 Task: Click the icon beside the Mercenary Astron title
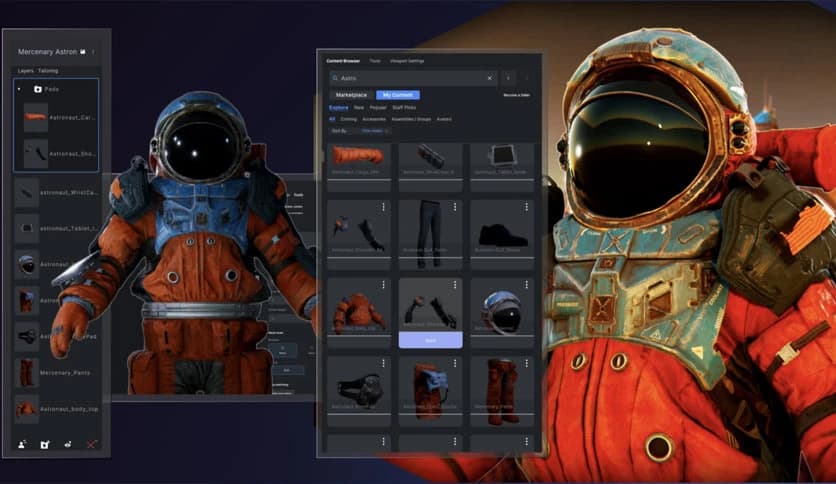83,52
